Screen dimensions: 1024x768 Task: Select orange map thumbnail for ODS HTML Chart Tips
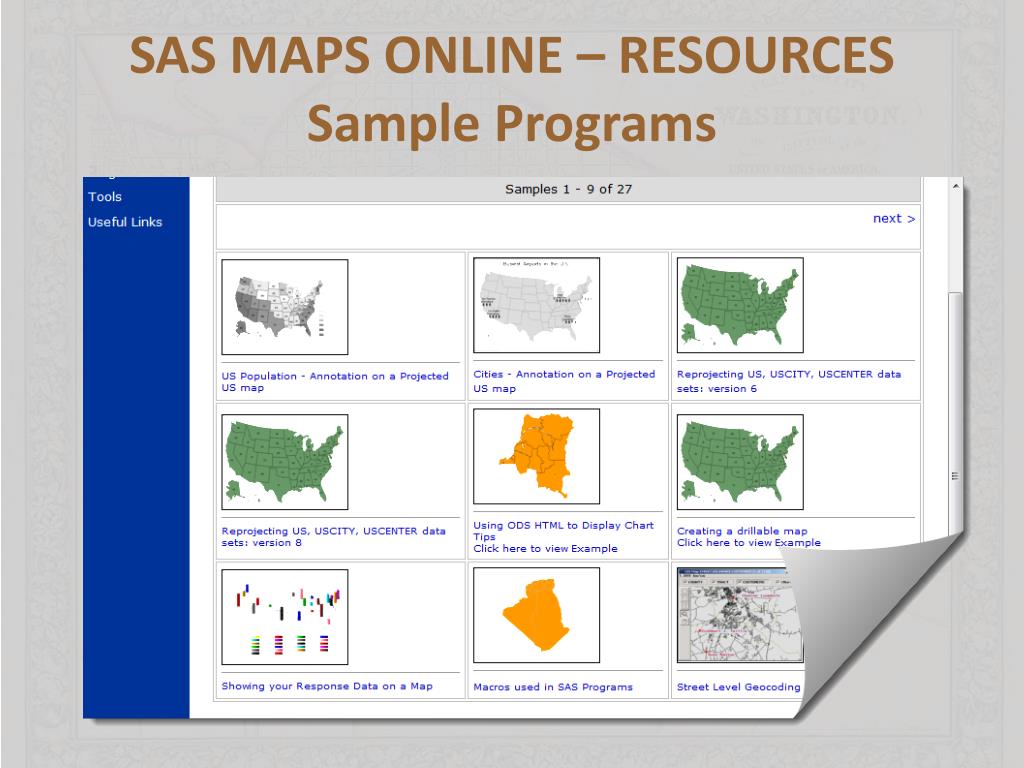click(536, 456)
